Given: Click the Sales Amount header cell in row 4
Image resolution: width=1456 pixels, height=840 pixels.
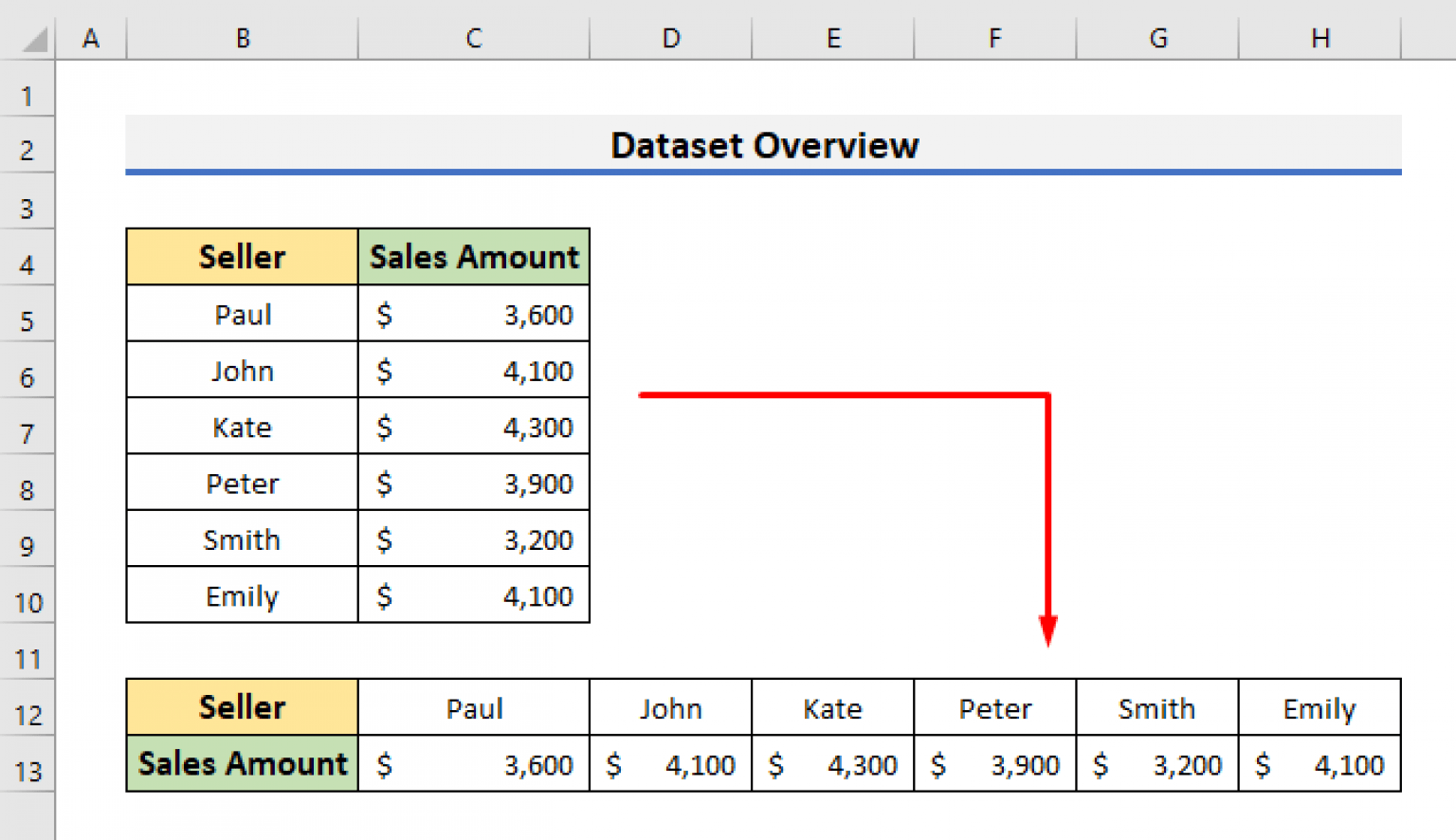Looking at the screenshot, I should tap(474, 257).
